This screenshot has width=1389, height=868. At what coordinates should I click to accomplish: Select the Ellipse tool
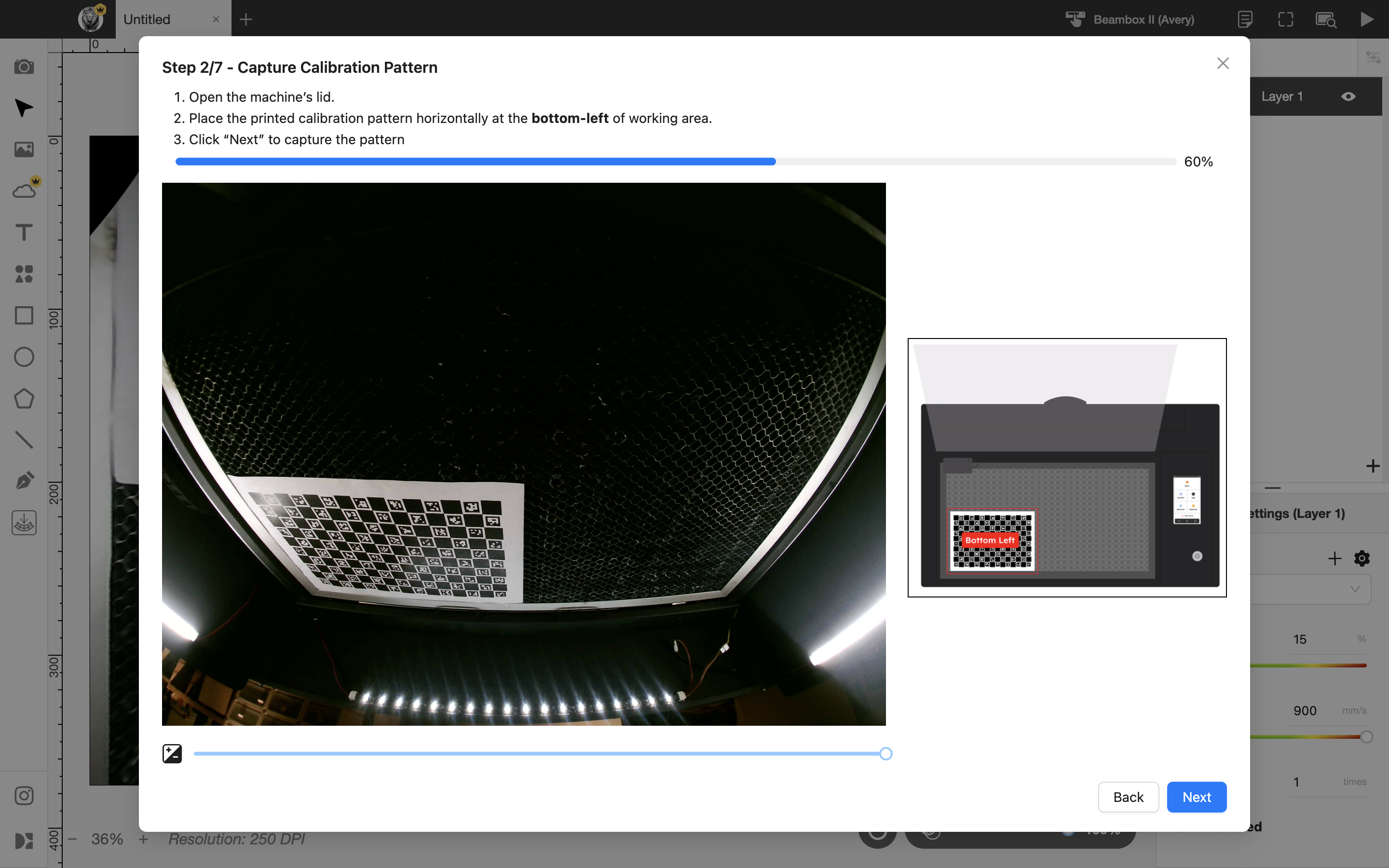tap(24, 356)
